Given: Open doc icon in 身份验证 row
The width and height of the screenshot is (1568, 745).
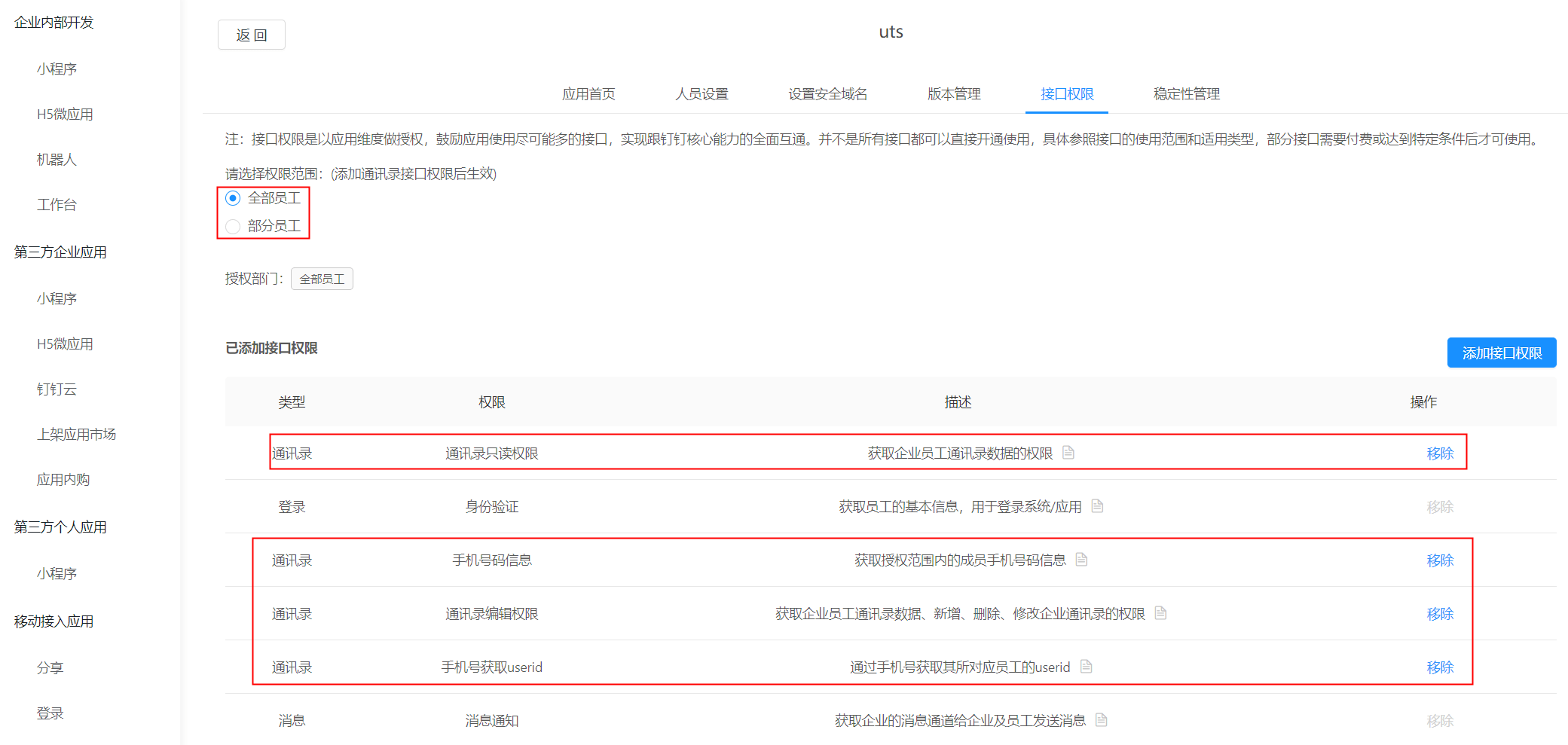Looking at the screenshot, I should tap(1097, 506).
